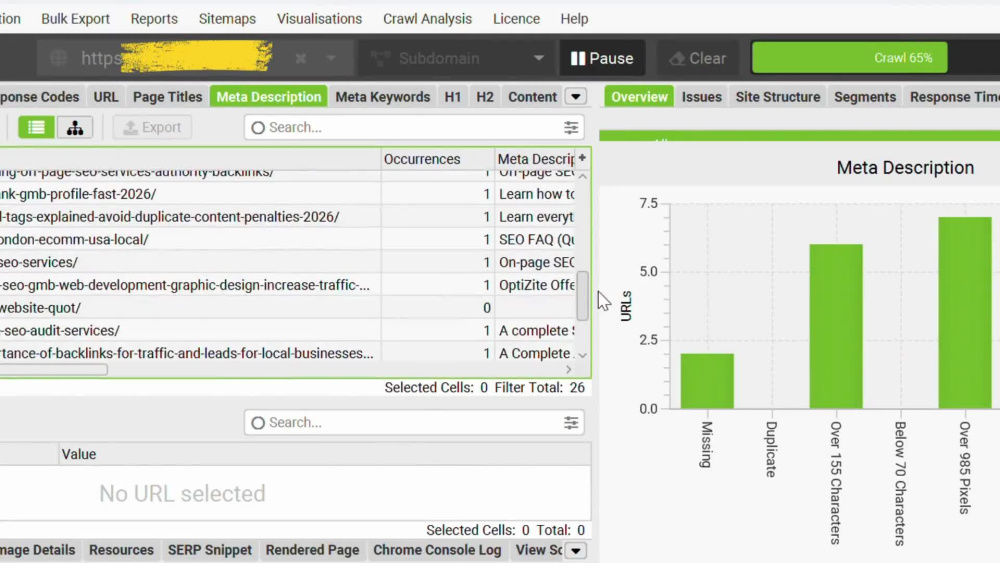Select row ending 'ank-gmb-profile-fast-2026/'
Screen dimensions: 1000x563
click(x=287, y=194)
